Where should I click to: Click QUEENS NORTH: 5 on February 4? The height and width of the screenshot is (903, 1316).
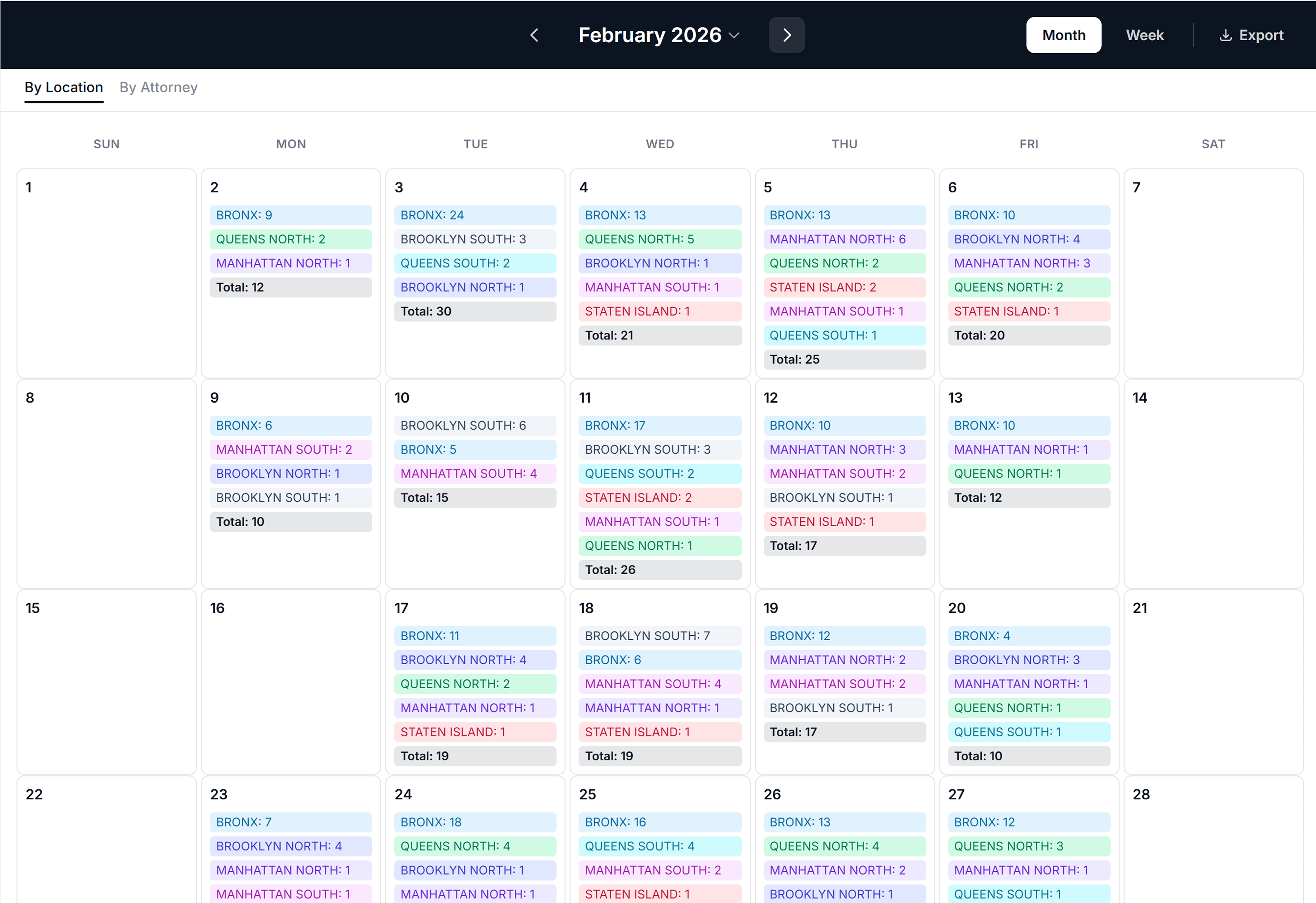click(x=660, y=239)
